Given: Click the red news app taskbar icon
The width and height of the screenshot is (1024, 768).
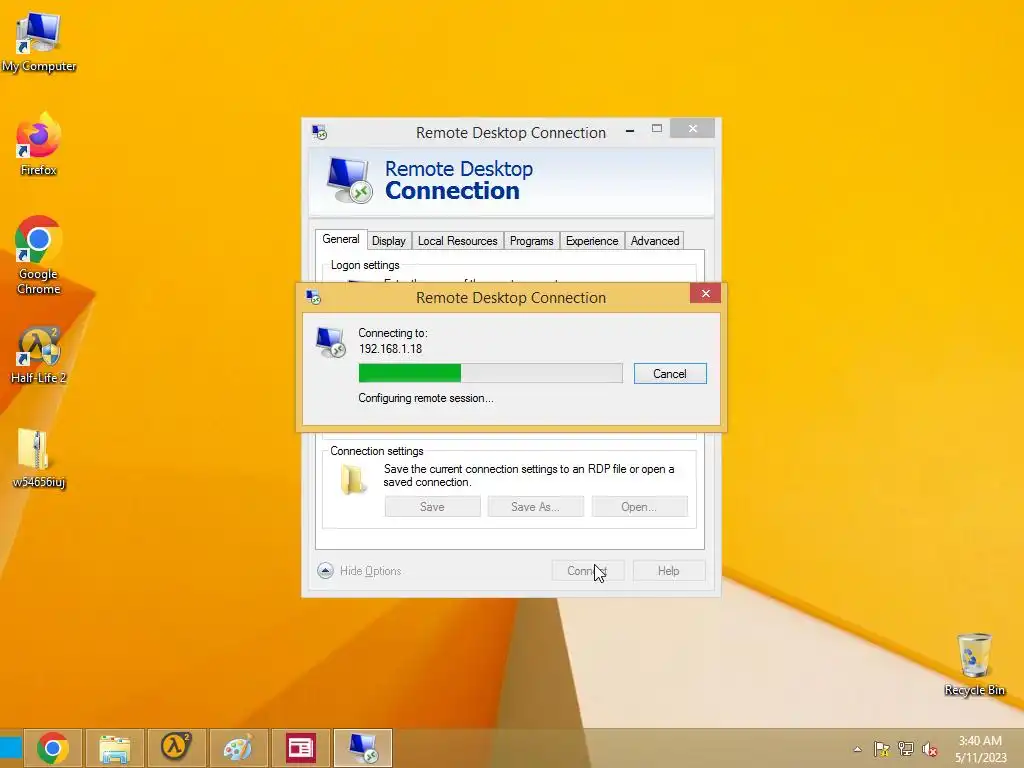Looking at the screenshot, I should tap(300, 748).
